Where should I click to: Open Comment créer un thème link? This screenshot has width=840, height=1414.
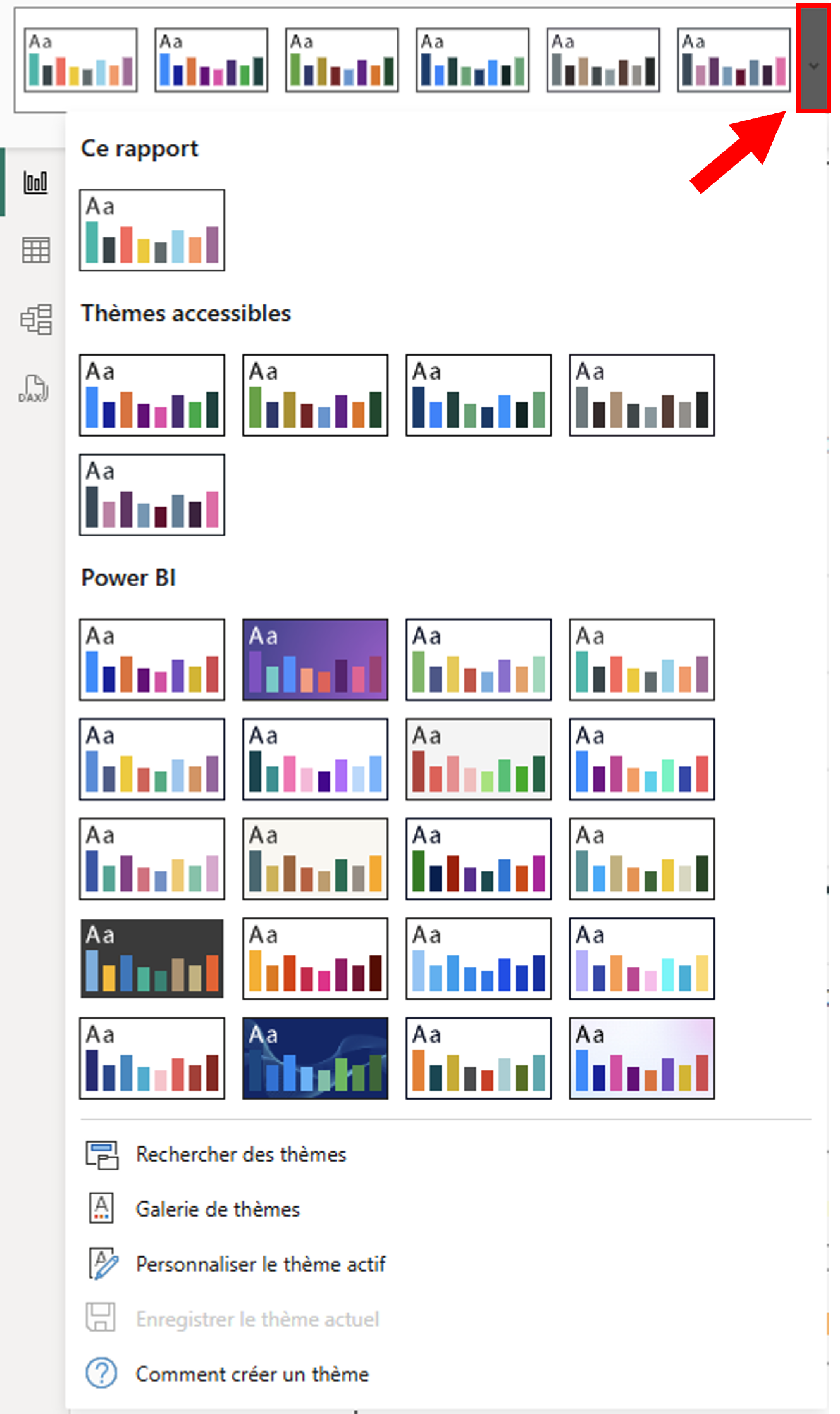click(x=252, y=1374)
